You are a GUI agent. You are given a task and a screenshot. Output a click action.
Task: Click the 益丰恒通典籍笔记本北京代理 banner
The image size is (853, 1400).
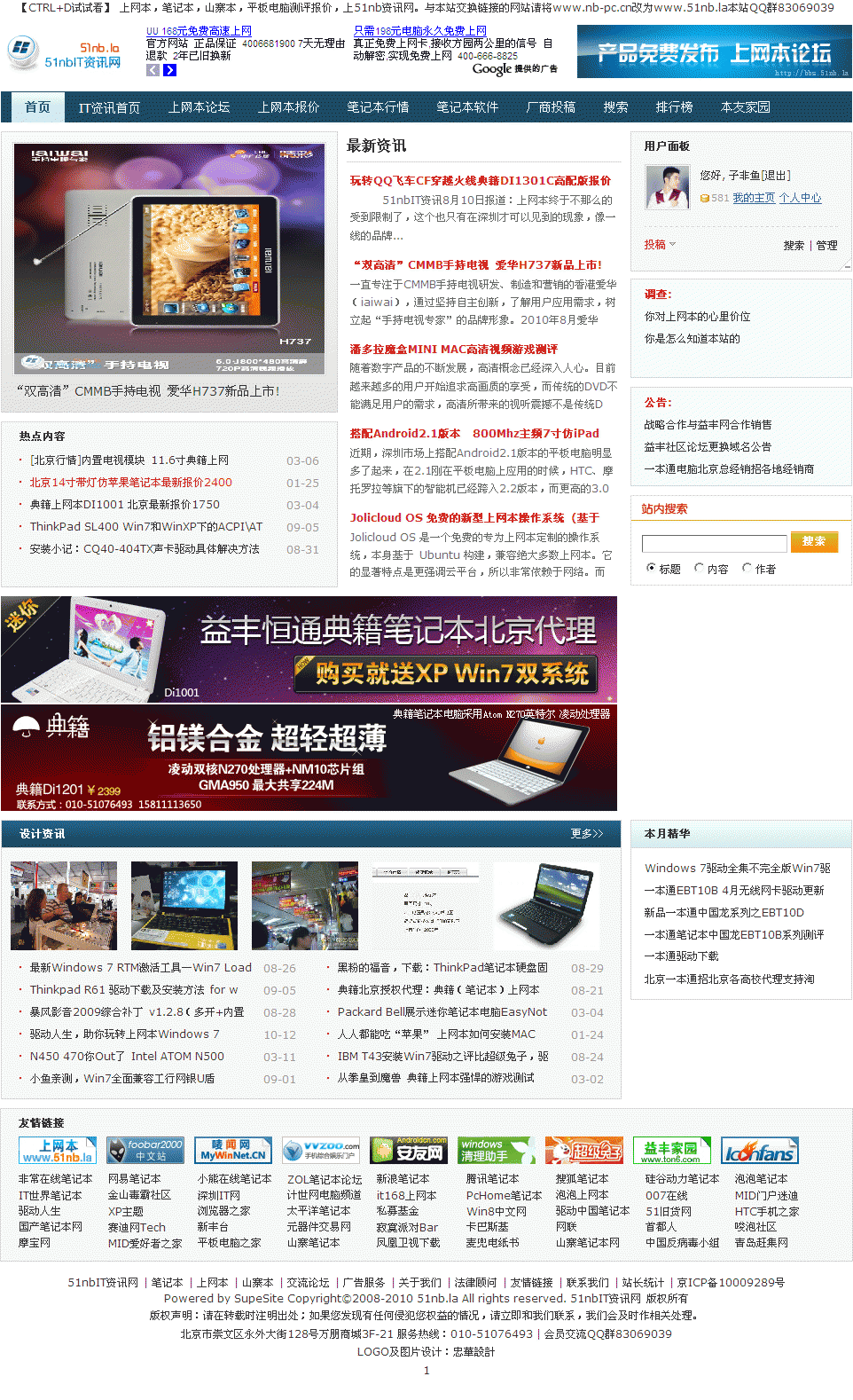point(309,649)
